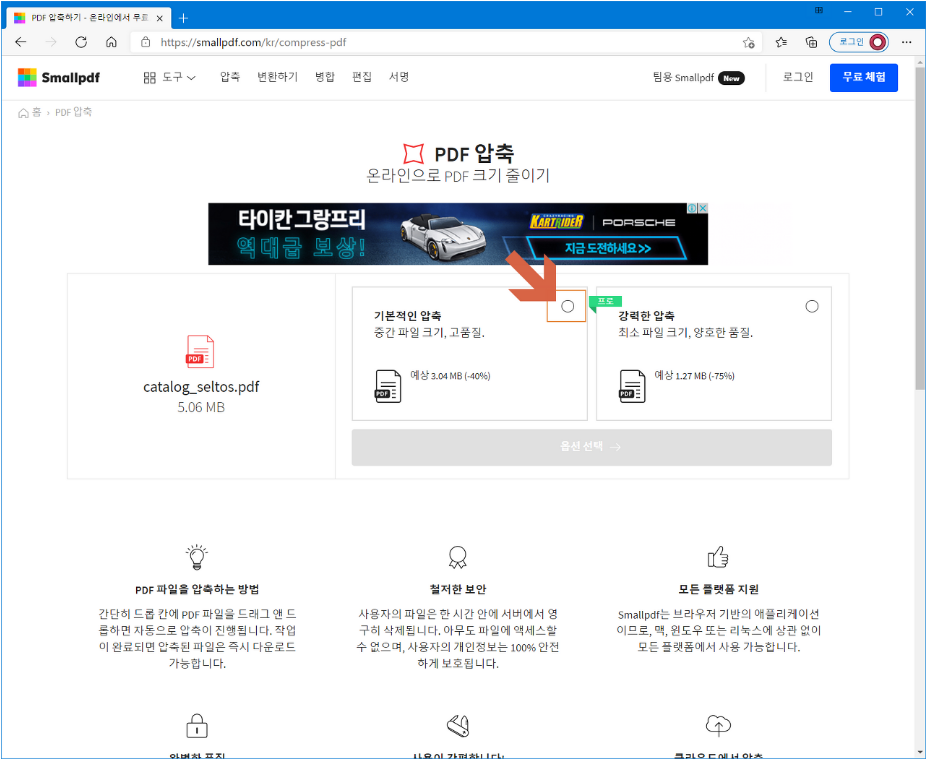Click the PDF document icon near 1.27 MB
This screenshot has height=759, width=926.
click(632, 386)
